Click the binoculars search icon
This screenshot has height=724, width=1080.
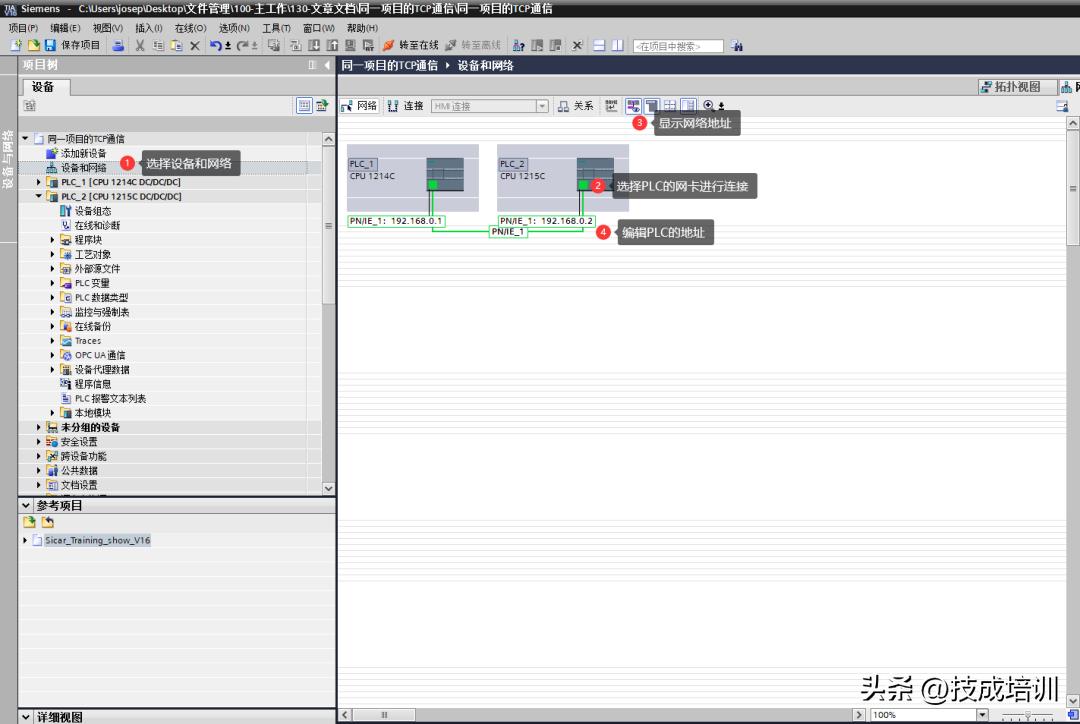(737, 45)
